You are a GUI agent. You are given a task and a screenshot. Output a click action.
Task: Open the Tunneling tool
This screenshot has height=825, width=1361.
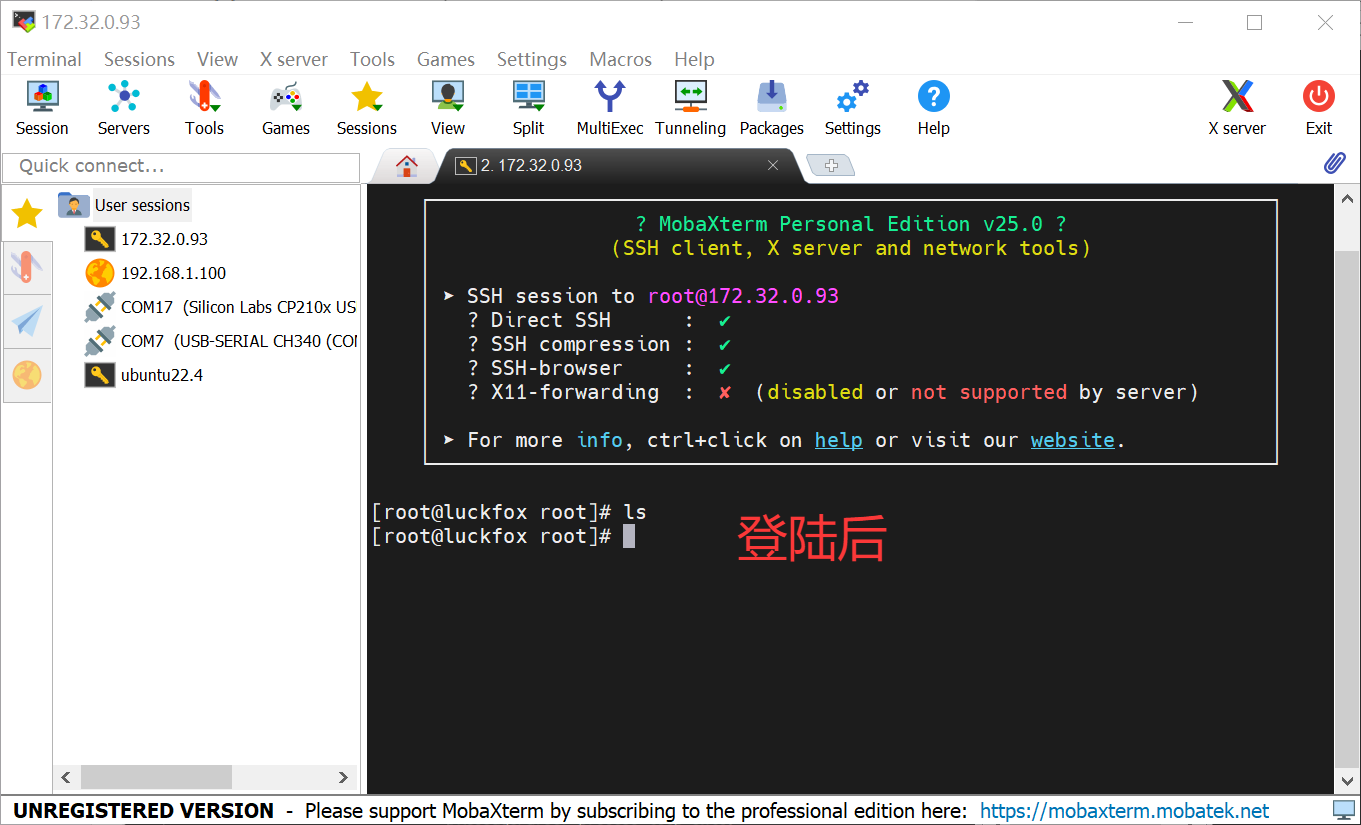pos(690,105)
